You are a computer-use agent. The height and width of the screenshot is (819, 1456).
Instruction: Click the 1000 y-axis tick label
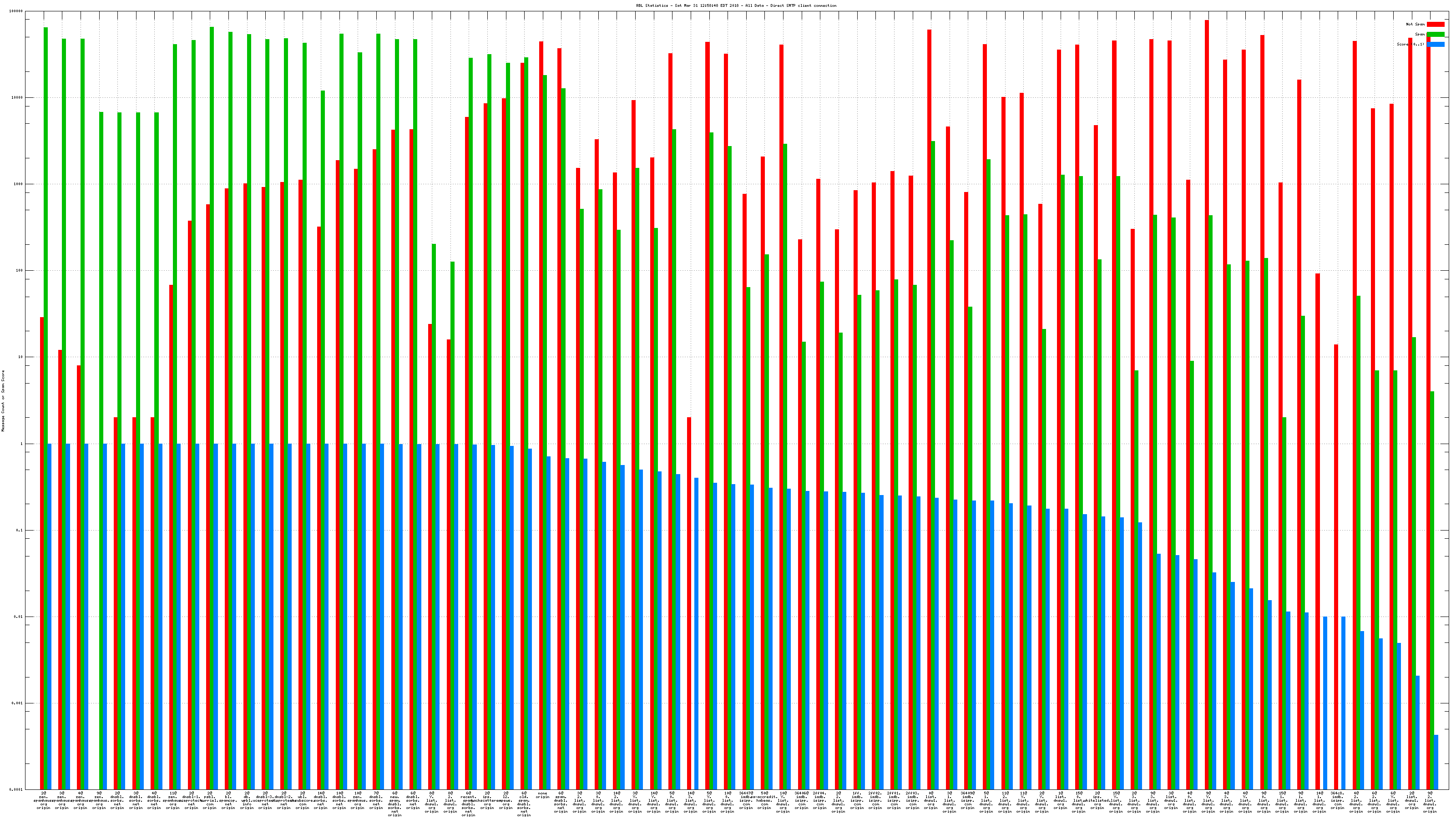[18, 184]
